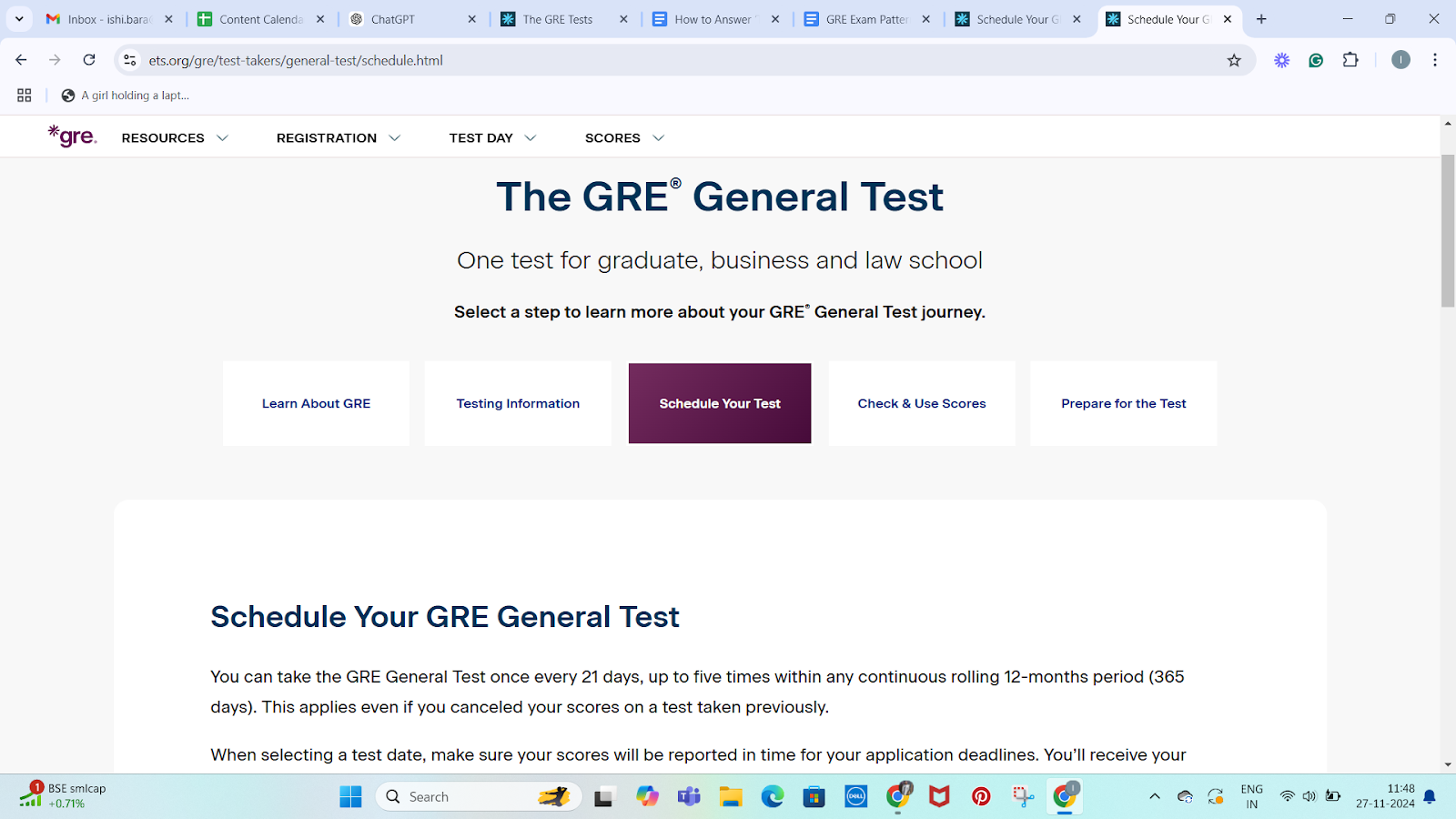Open the date and time clock
Image resolution: width=1456 pixels, height=819 pixels.
click(1385, 796)
